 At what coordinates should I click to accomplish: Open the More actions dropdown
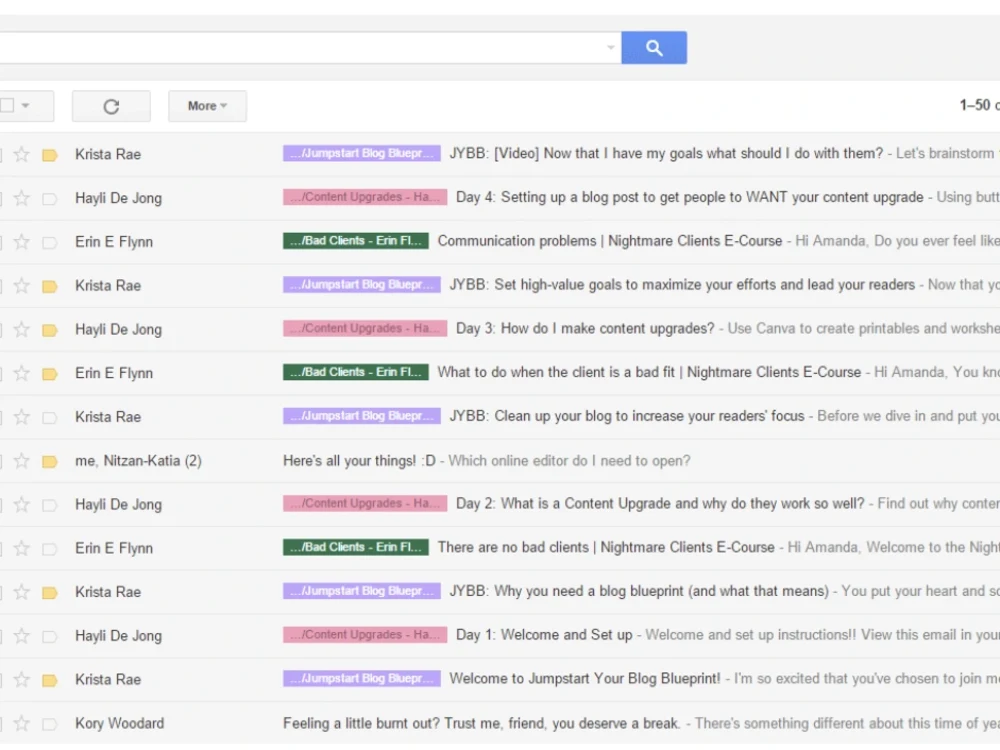point(207,106)
